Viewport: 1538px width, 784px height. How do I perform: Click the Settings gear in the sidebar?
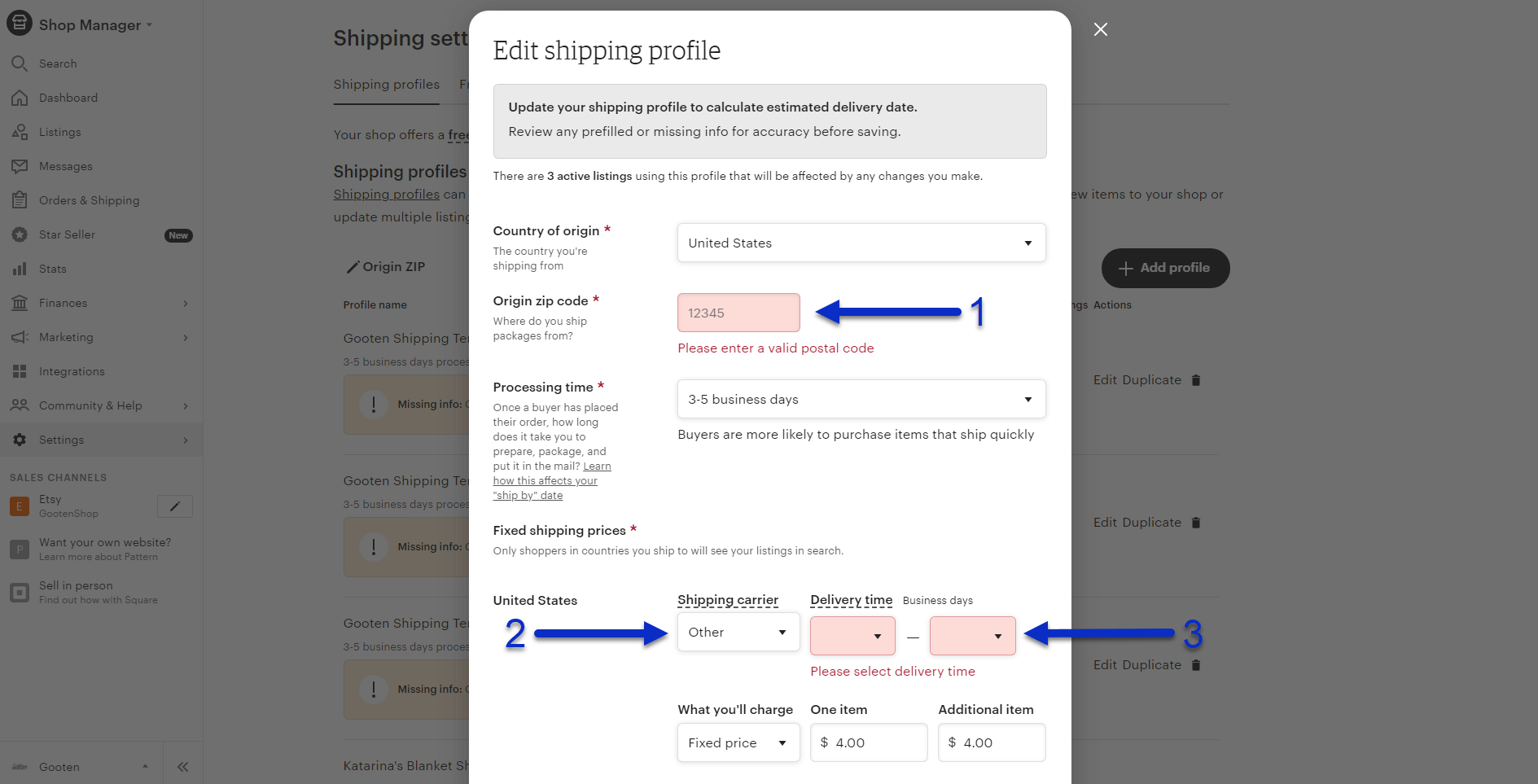pyautogui.click(x=20, y=439)
